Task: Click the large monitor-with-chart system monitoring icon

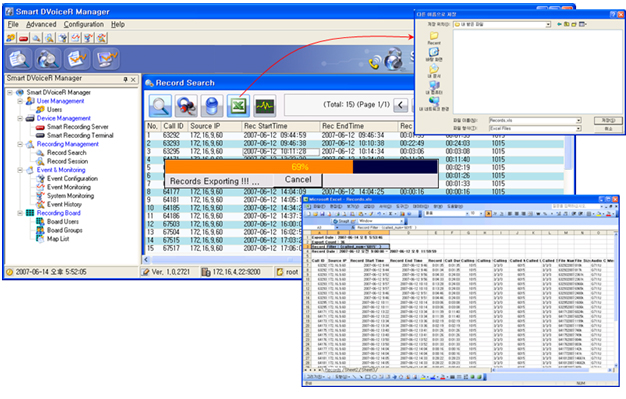Action: pyautogui.click(x=106, y=59)
